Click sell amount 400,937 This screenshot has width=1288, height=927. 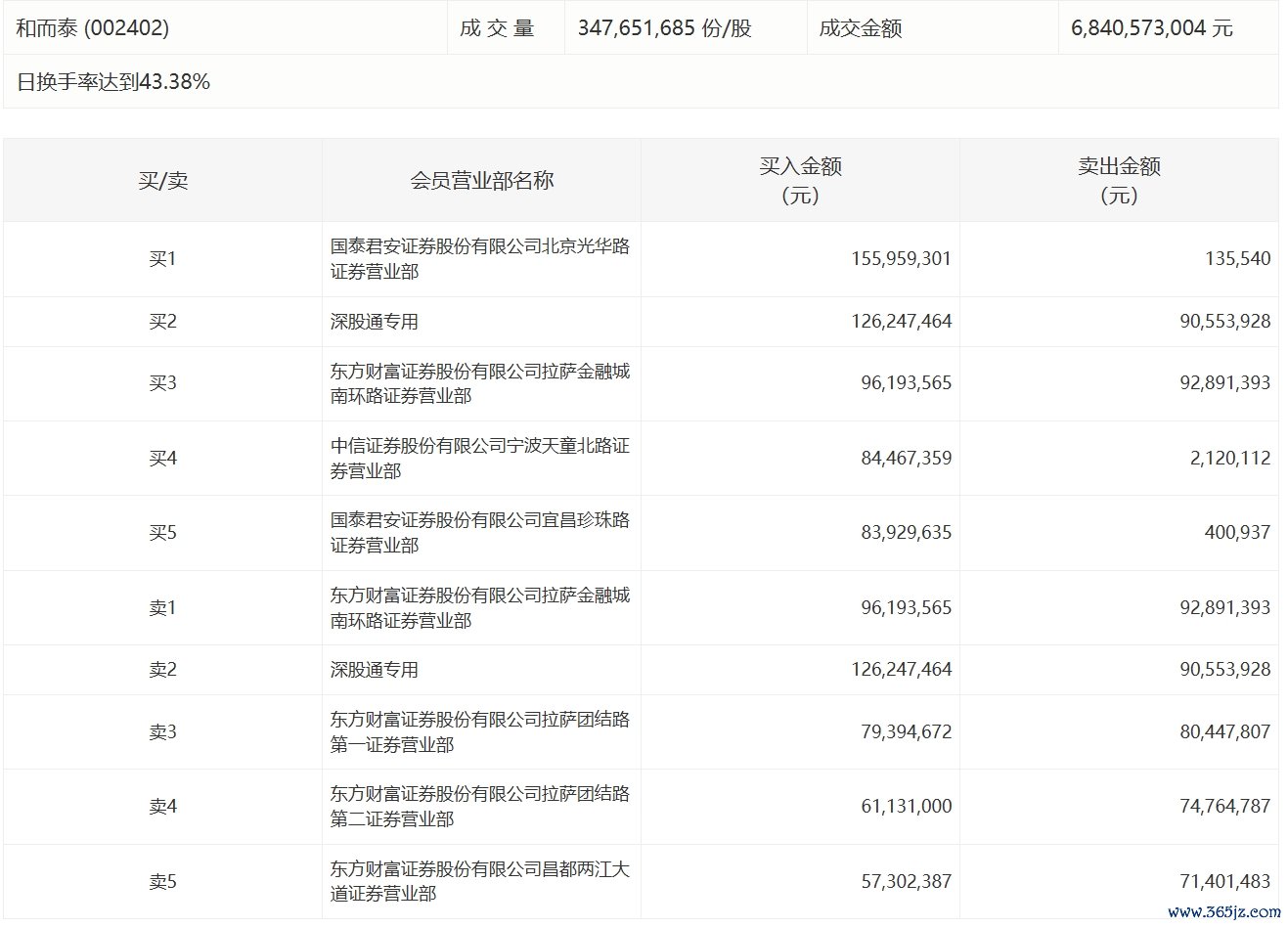[1237, 533]
